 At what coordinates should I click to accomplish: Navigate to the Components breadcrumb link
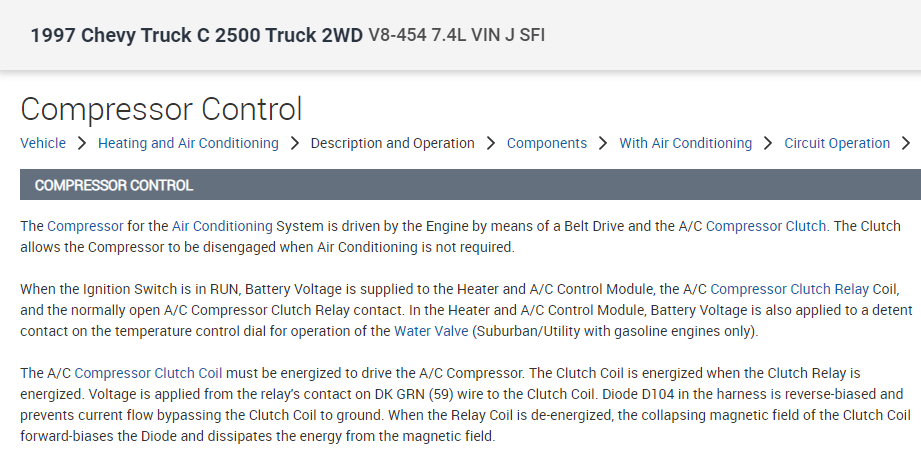[547, 143]
